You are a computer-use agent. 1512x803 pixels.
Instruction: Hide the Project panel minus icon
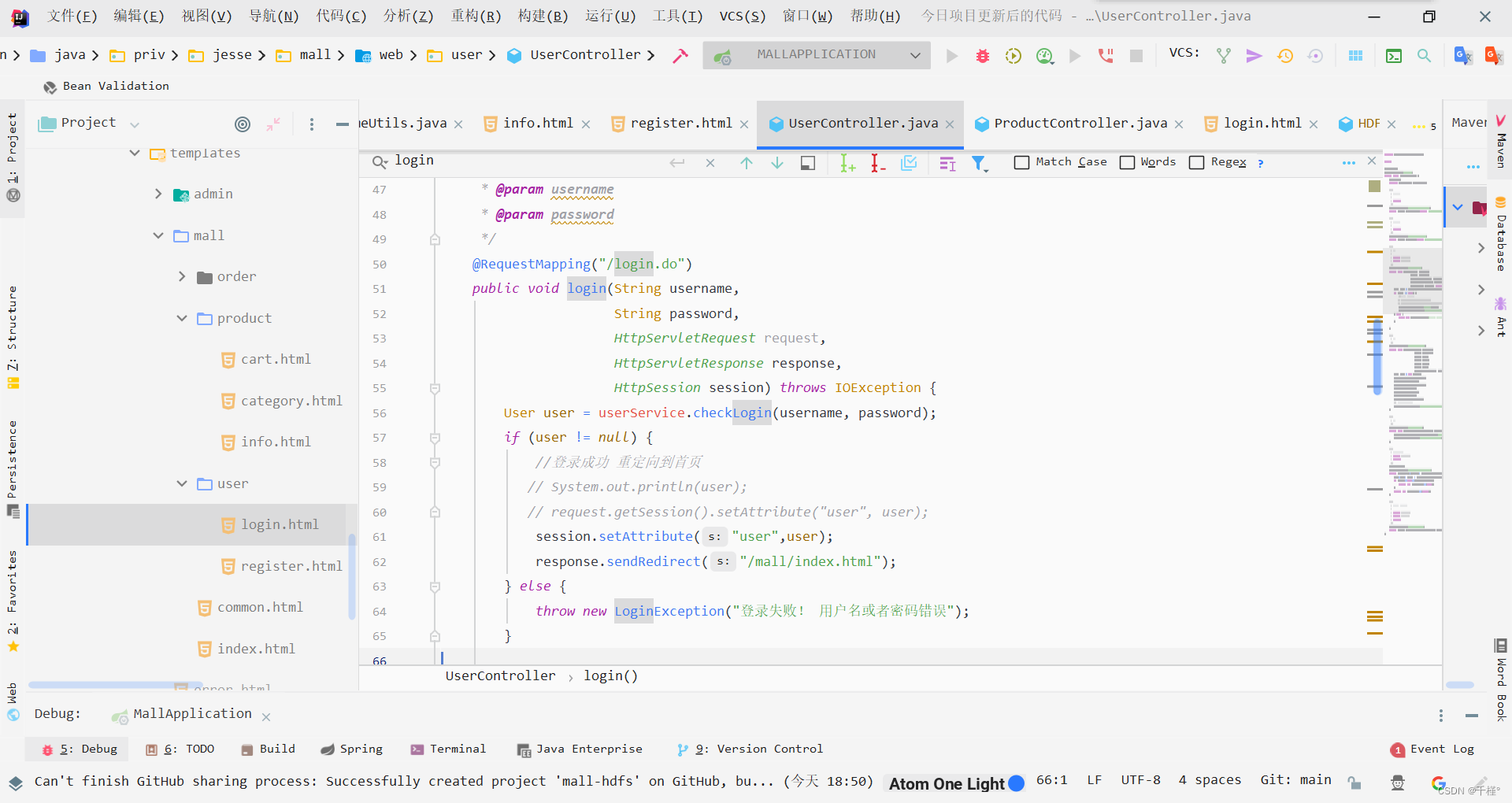[342, 124]
